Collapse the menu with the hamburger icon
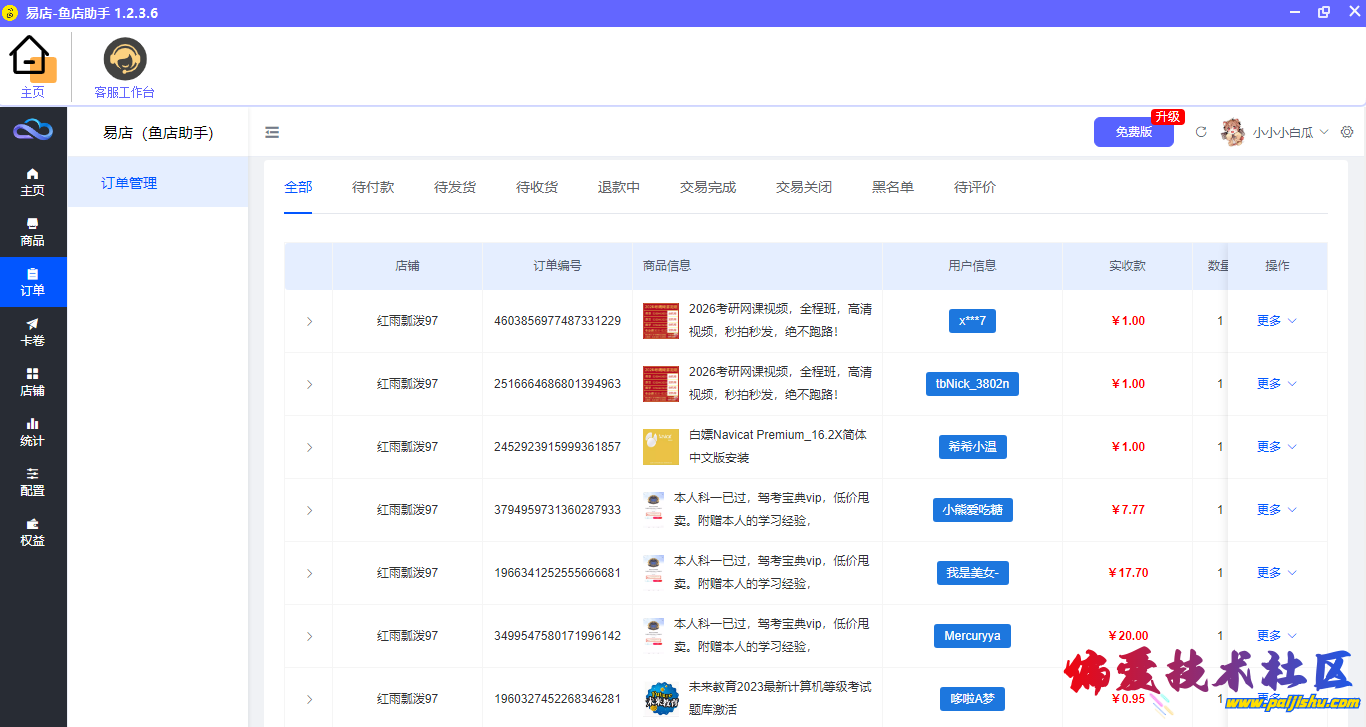The height and width of the screenshot is (727, 1366). point(272,132)
